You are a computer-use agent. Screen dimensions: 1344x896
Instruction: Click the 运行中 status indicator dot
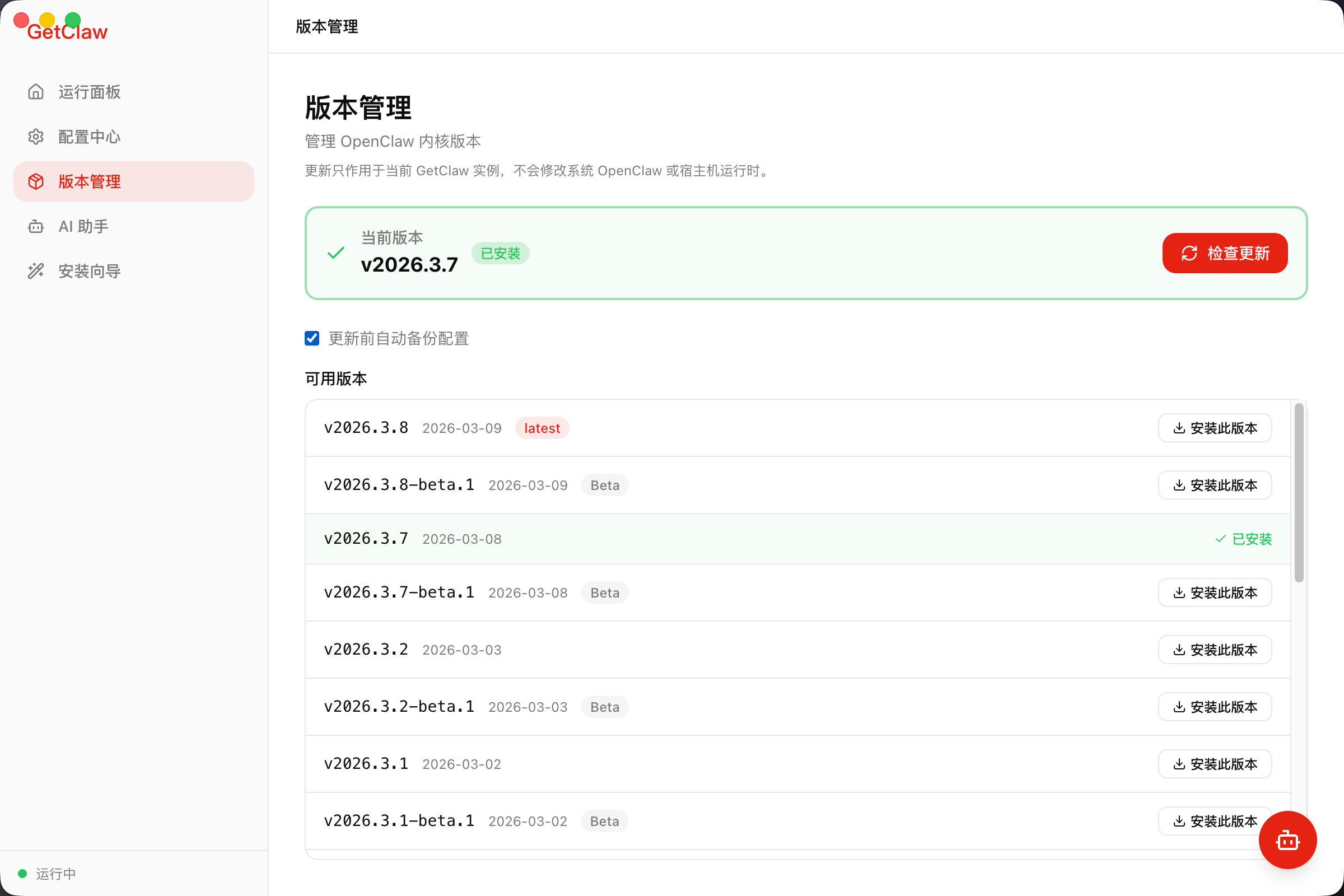pos(23,873)
